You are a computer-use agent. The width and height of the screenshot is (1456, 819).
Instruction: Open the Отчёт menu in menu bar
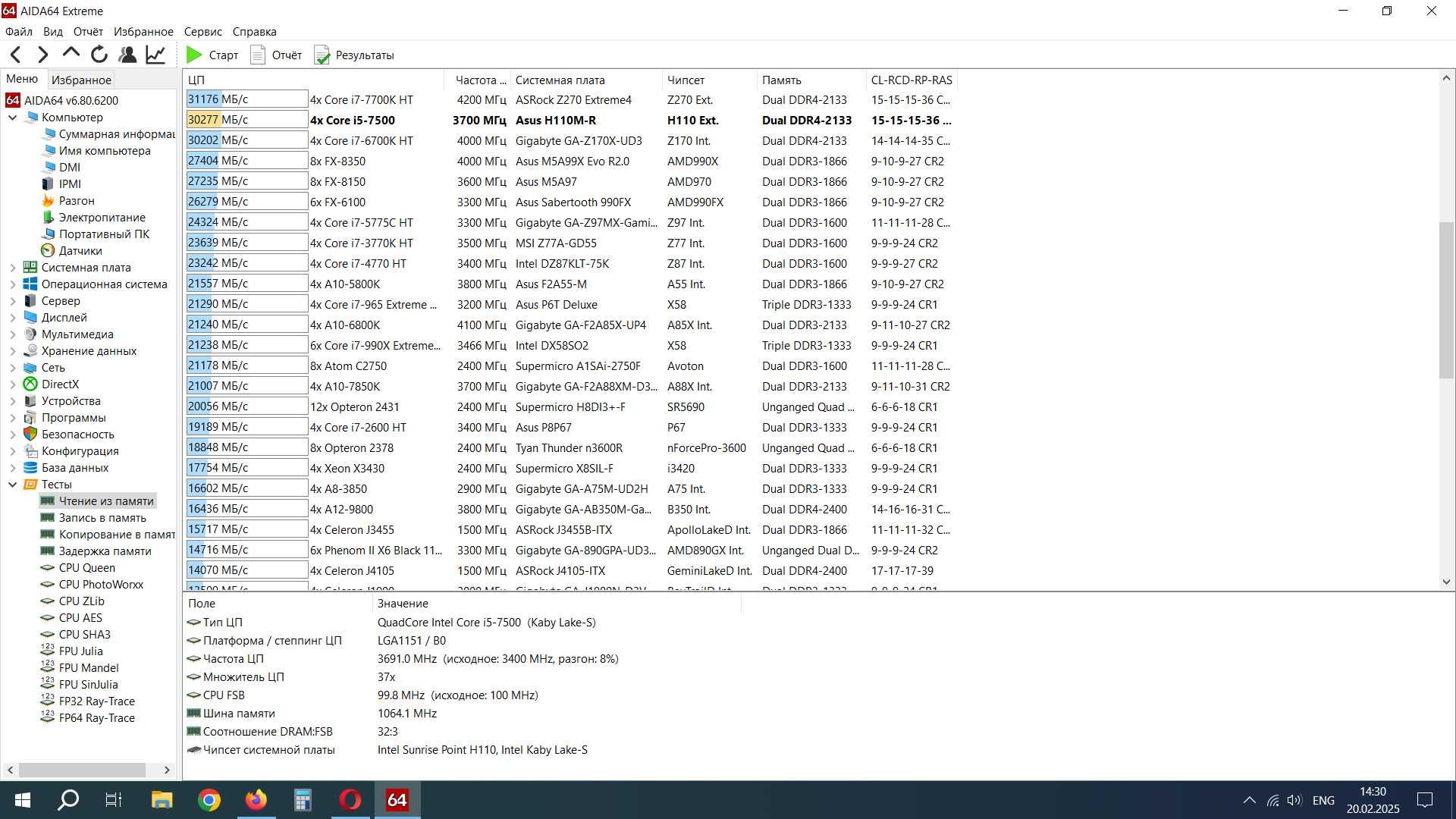[88, 31]
